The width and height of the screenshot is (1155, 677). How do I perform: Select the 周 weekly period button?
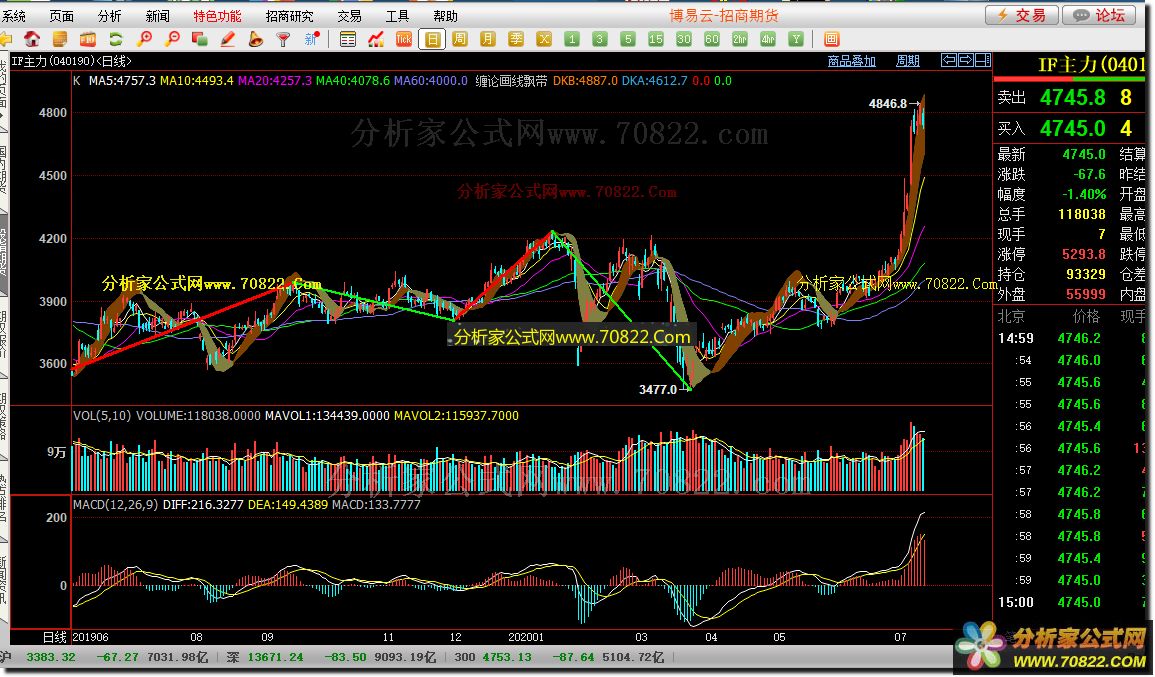pyautogui.click(x=460, y=39)
